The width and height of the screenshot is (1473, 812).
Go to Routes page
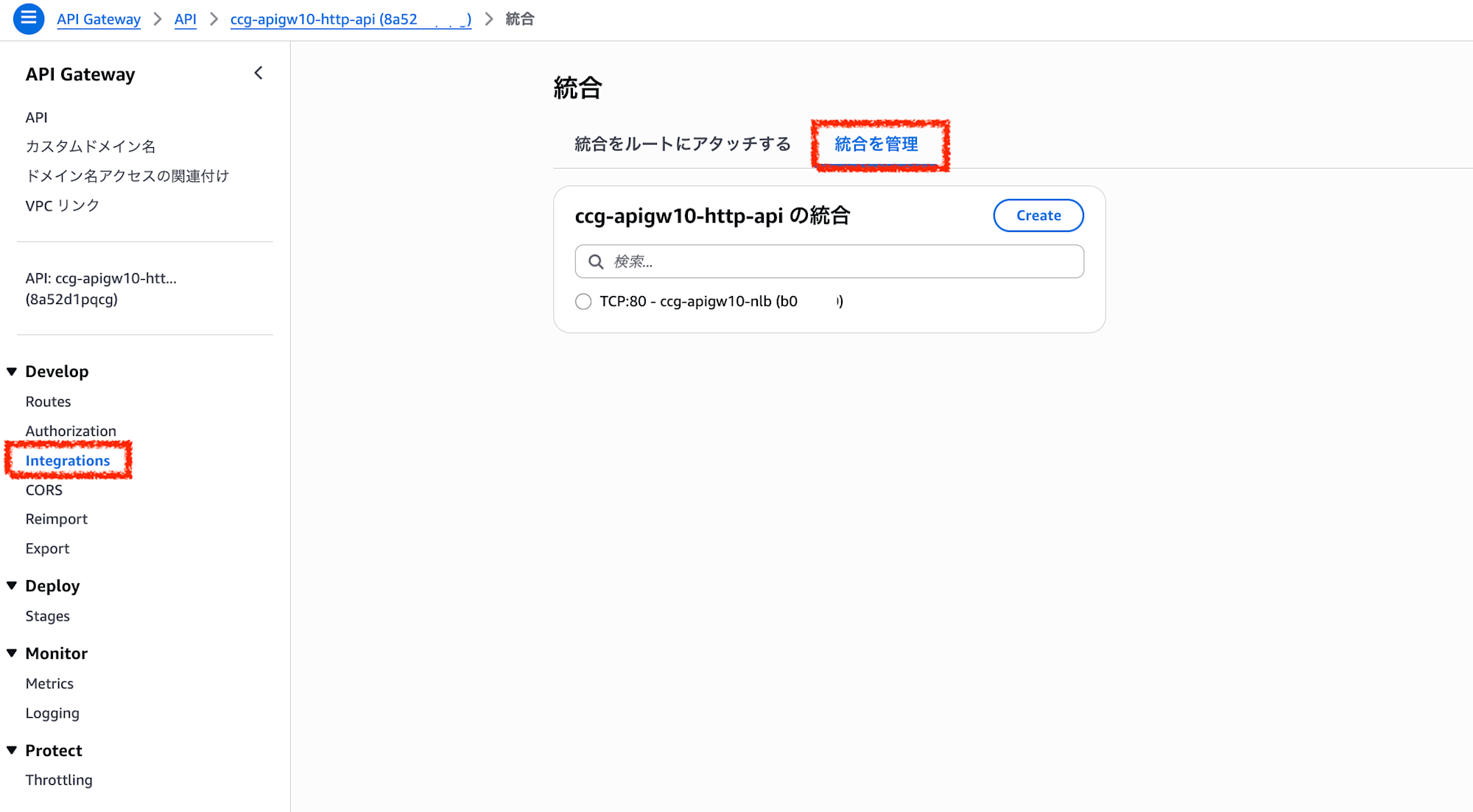click(x=49, y=402)
